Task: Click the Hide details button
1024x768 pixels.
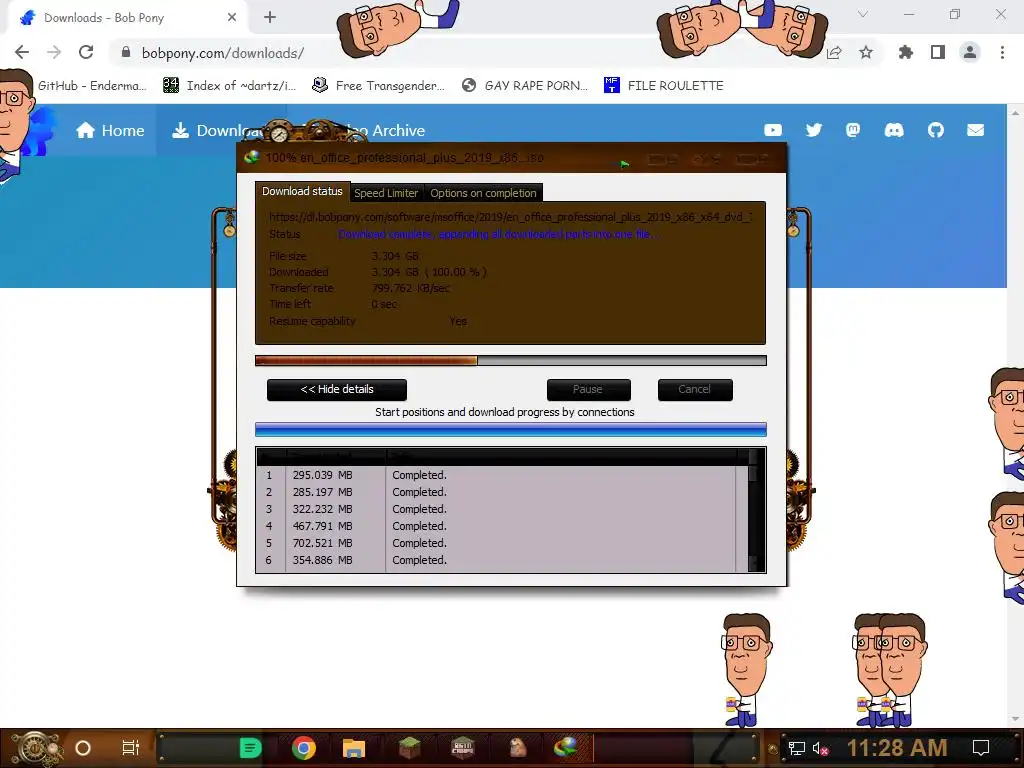Action: pyautogui.click(x=337, y=389)
